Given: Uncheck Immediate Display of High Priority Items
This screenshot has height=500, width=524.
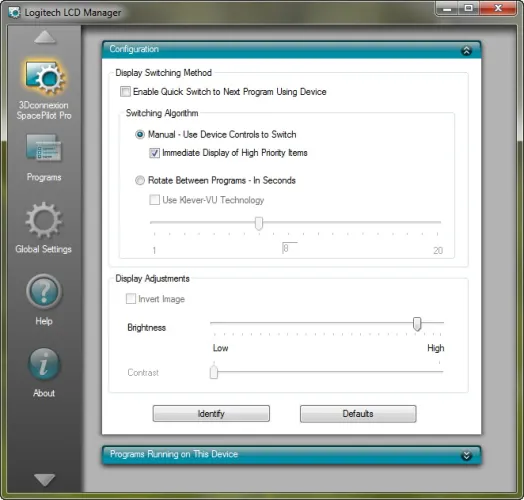Looking at the screenshot, I should (x=154, y=153).
